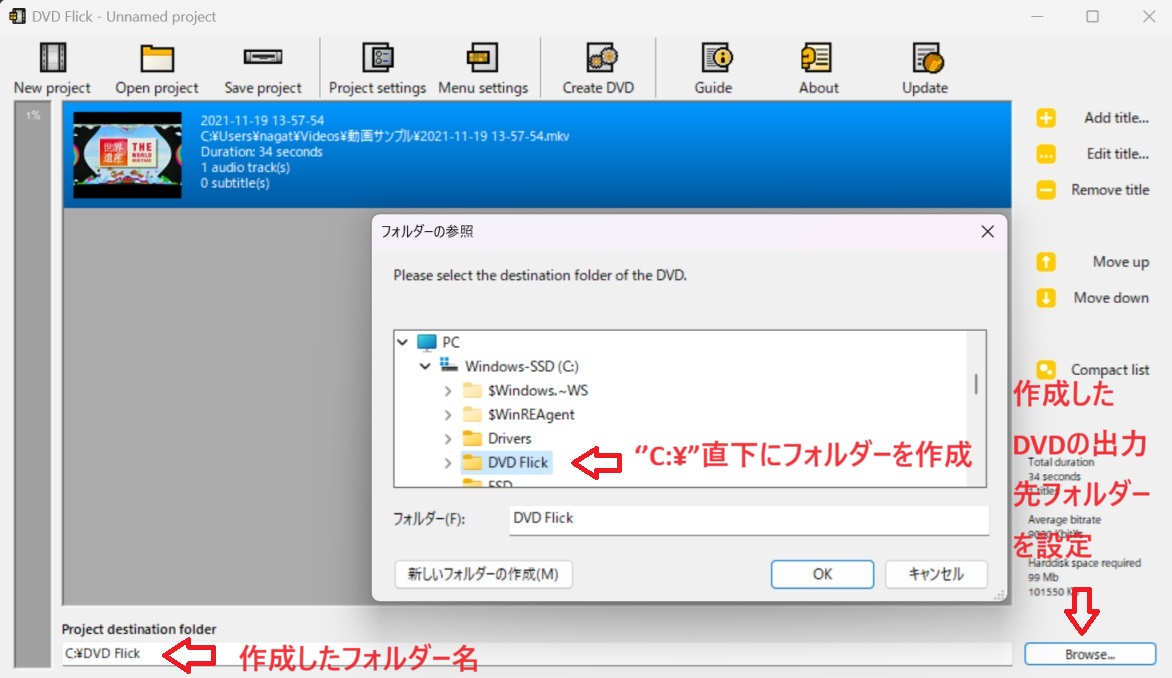Image resolution: width=1172 pixels, height=678 pixels.
Task: Collapse the PC tree node
Action: 403,342
